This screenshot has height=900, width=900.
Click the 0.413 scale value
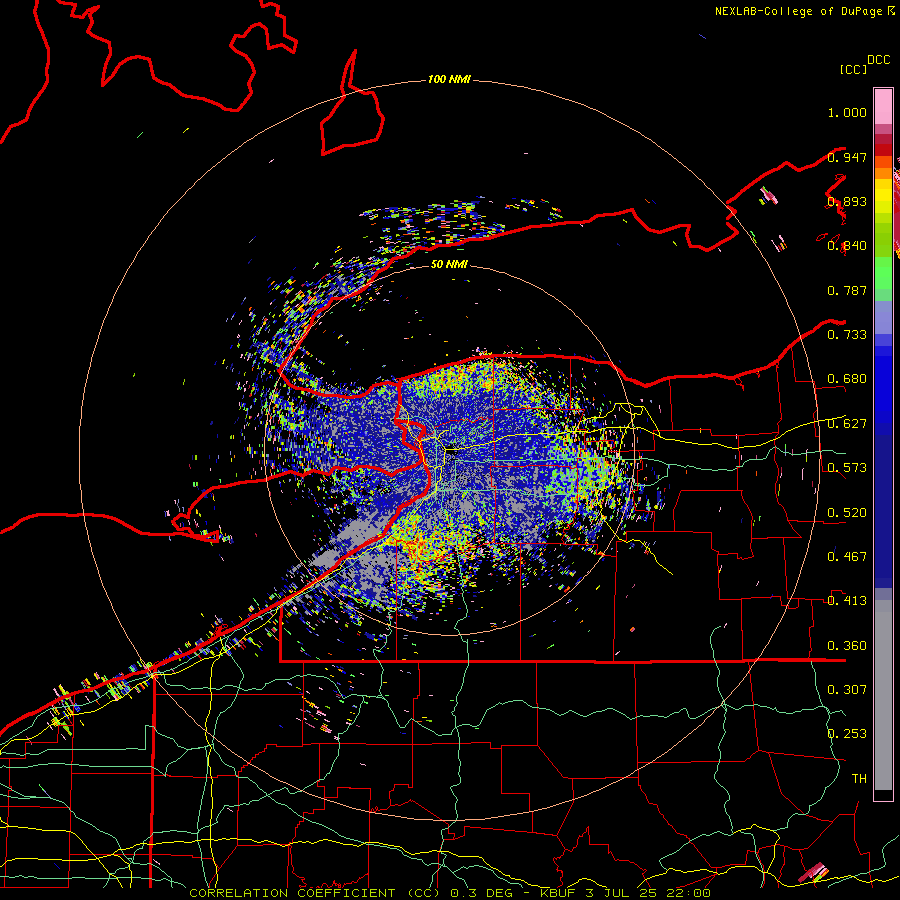(x=847, y=601)
